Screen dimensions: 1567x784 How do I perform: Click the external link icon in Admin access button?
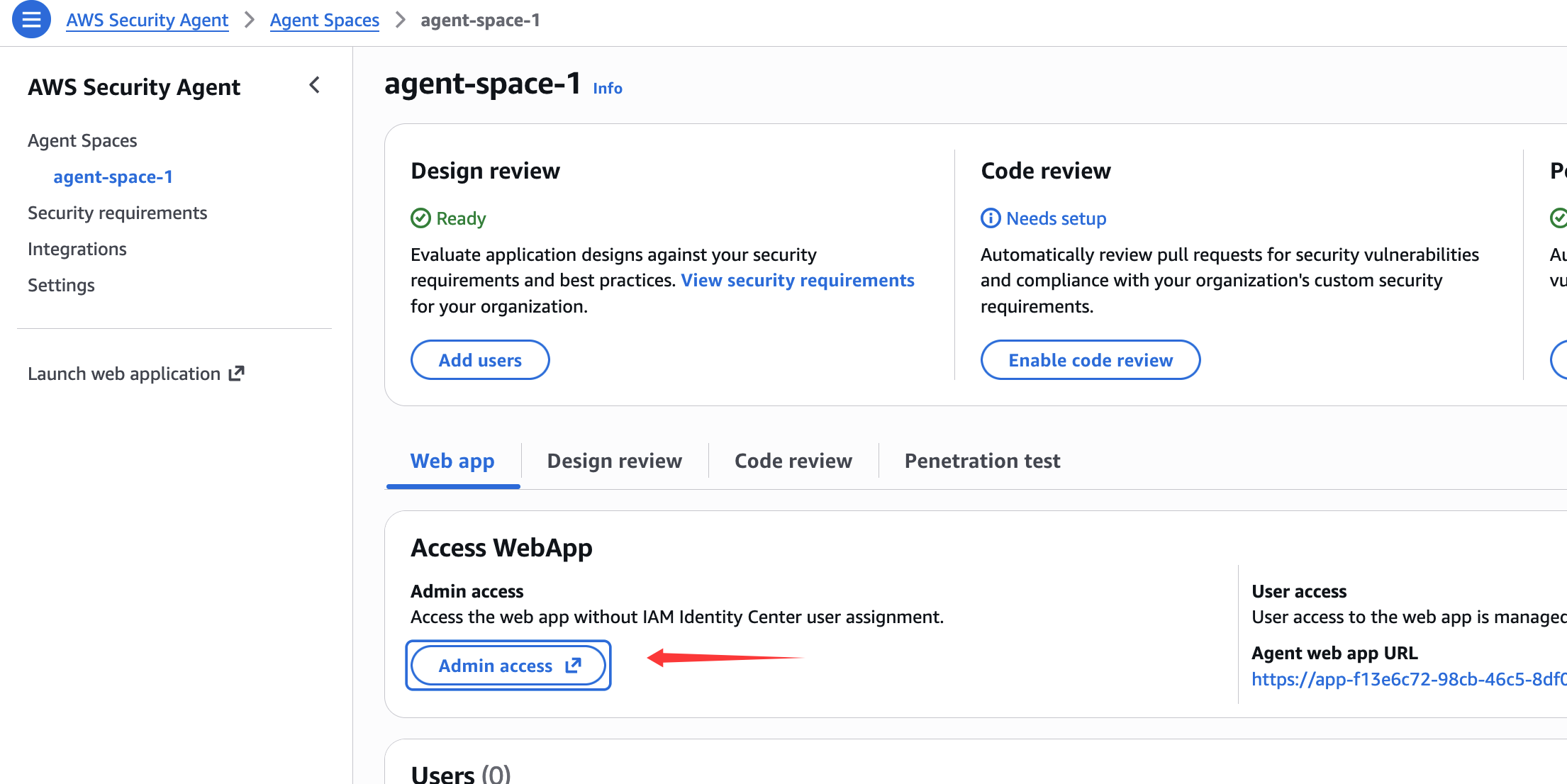click(573, 666)
